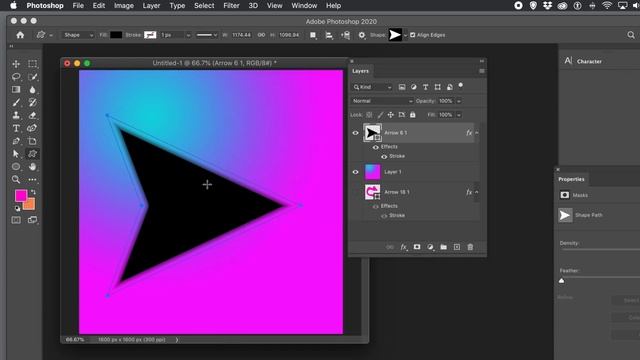This screenshot has width=640, height=360.
Task: Open path operations icon in options bar
Action: (x=313, y=36)
